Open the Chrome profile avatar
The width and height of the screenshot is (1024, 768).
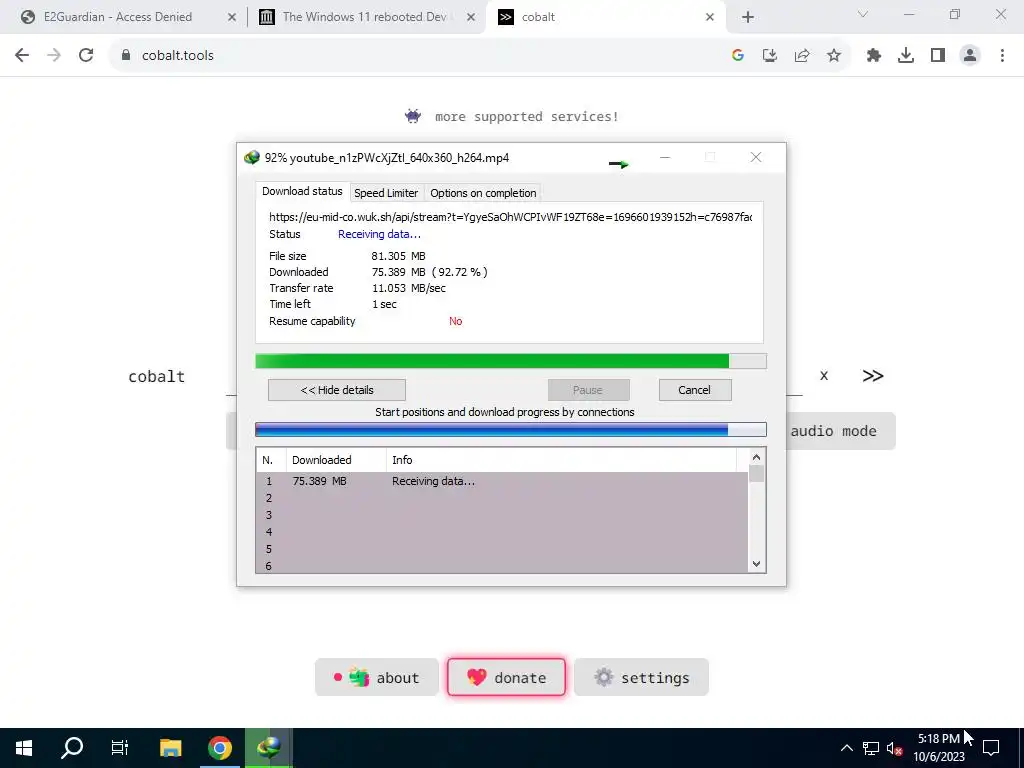click(x=970, y=56)
